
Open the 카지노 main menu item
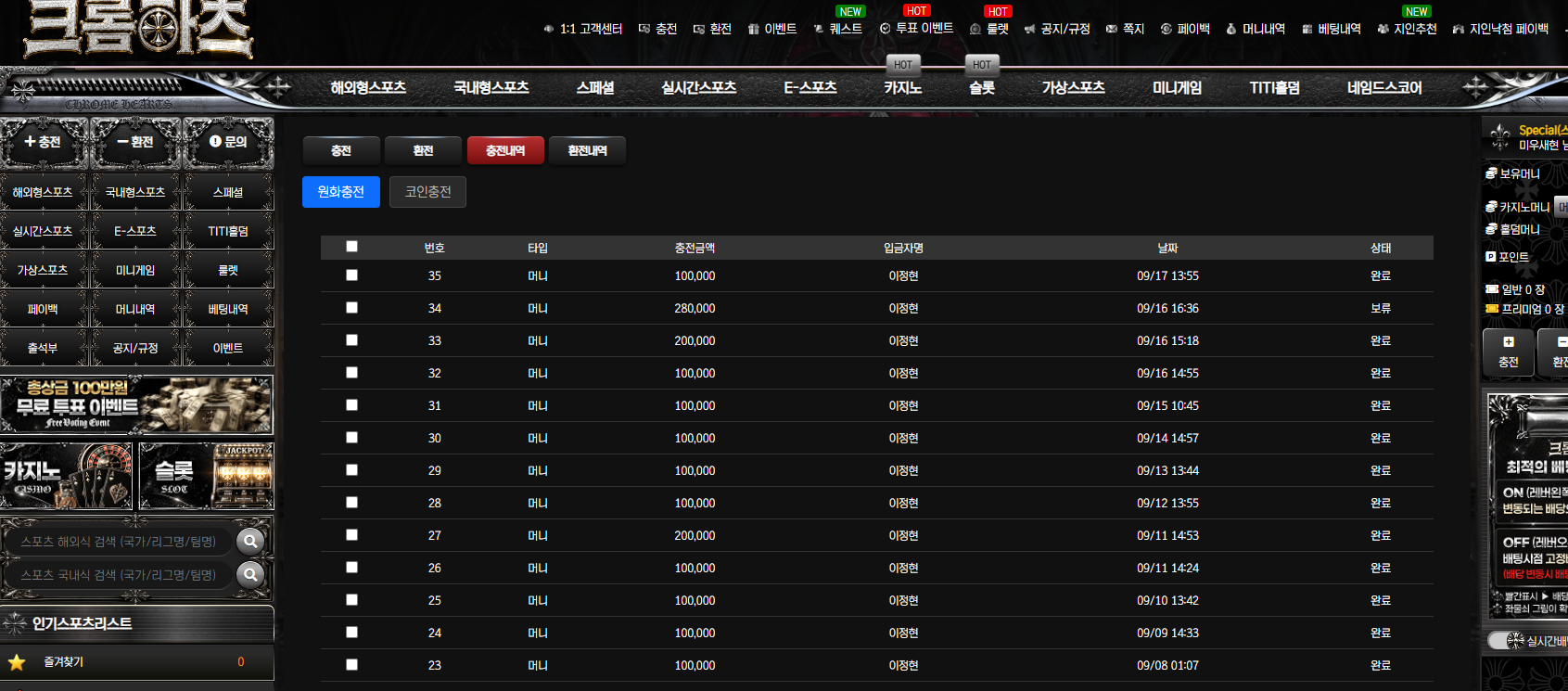pyautogui.click(x=902, y=87)
